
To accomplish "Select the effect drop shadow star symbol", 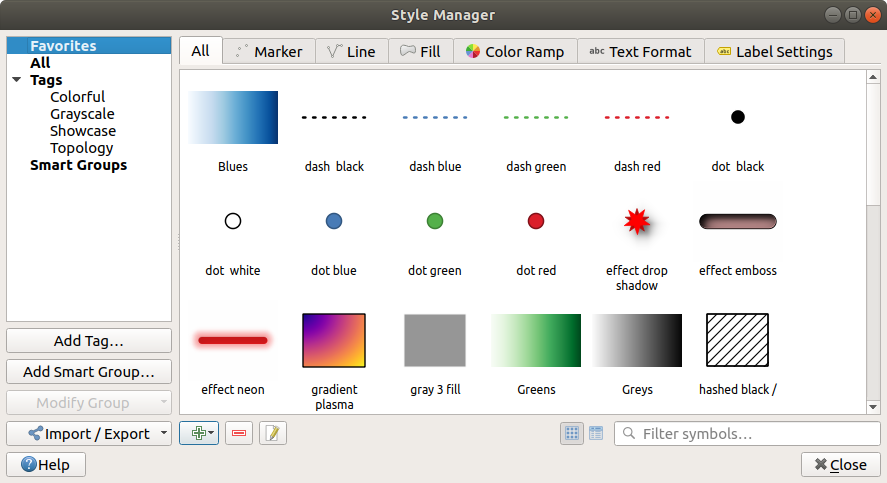I will coord(637,222).
